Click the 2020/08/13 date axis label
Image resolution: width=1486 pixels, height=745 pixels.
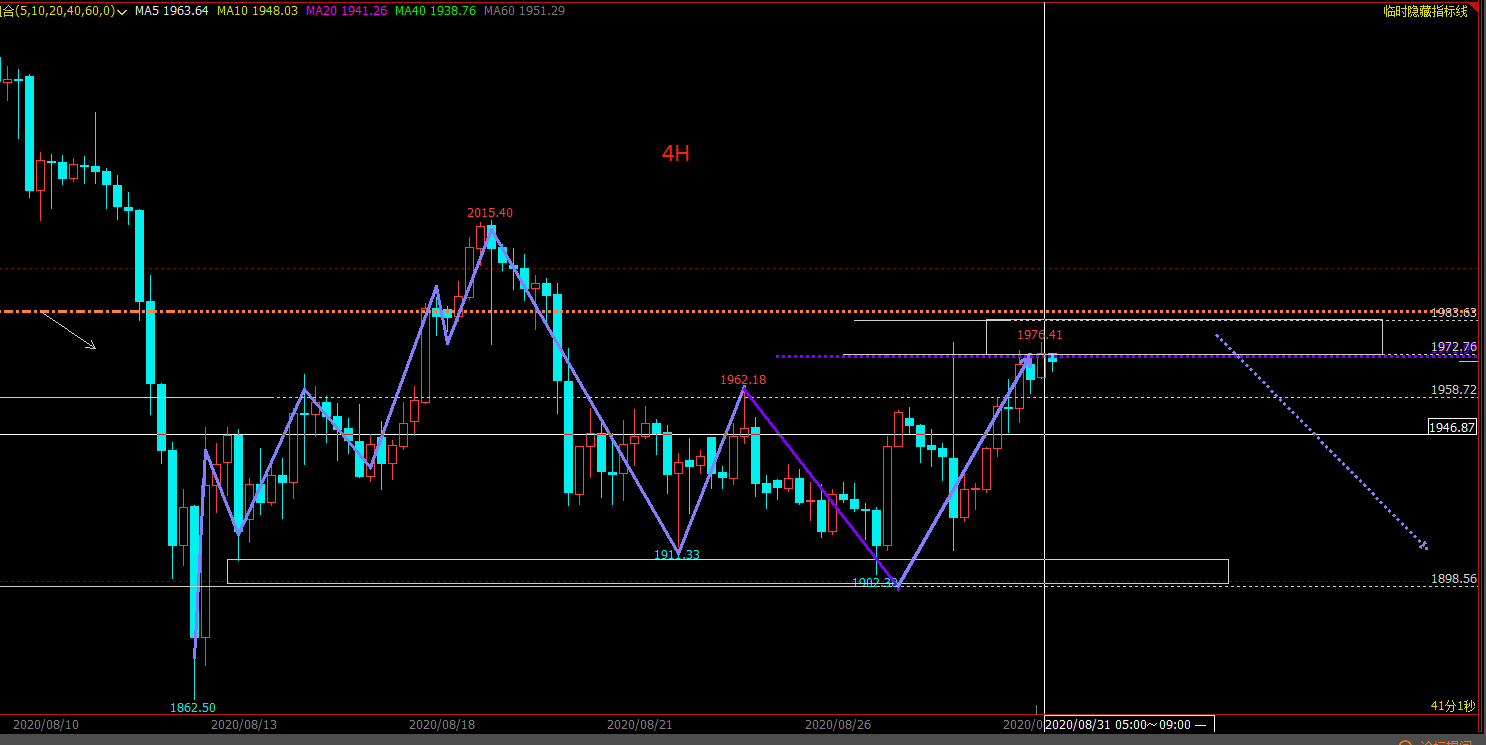243,724
